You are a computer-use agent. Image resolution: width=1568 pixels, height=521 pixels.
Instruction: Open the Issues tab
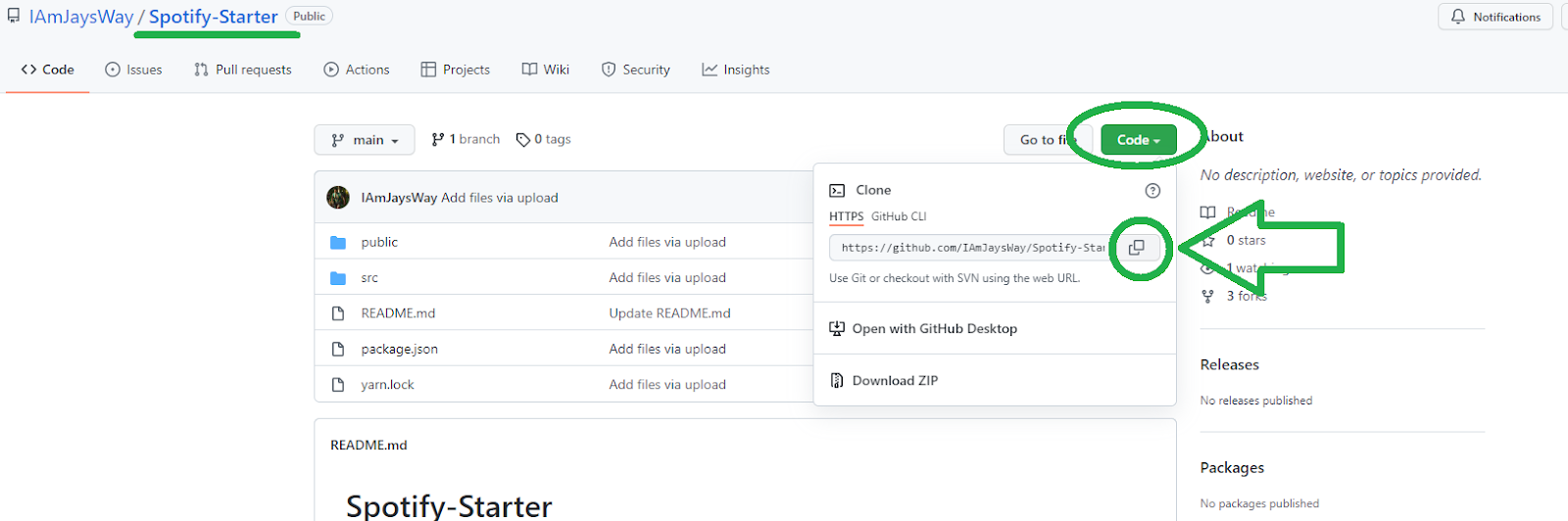133,70
